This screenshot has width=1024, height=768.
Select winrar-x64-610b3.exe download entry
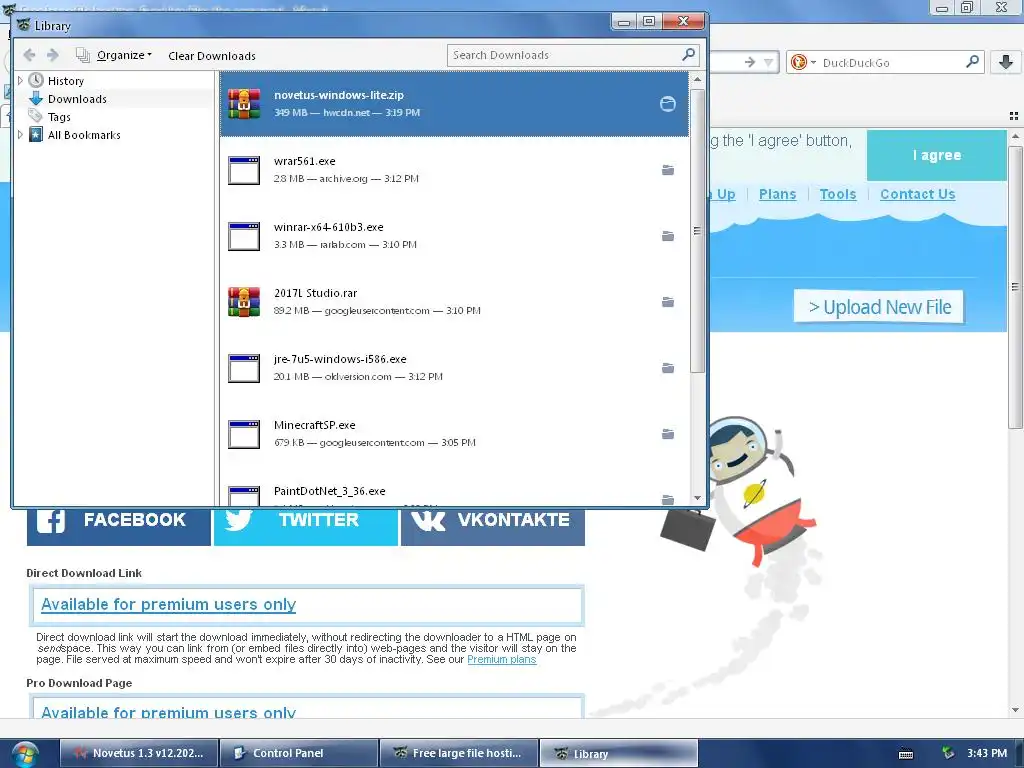point(454,236)
